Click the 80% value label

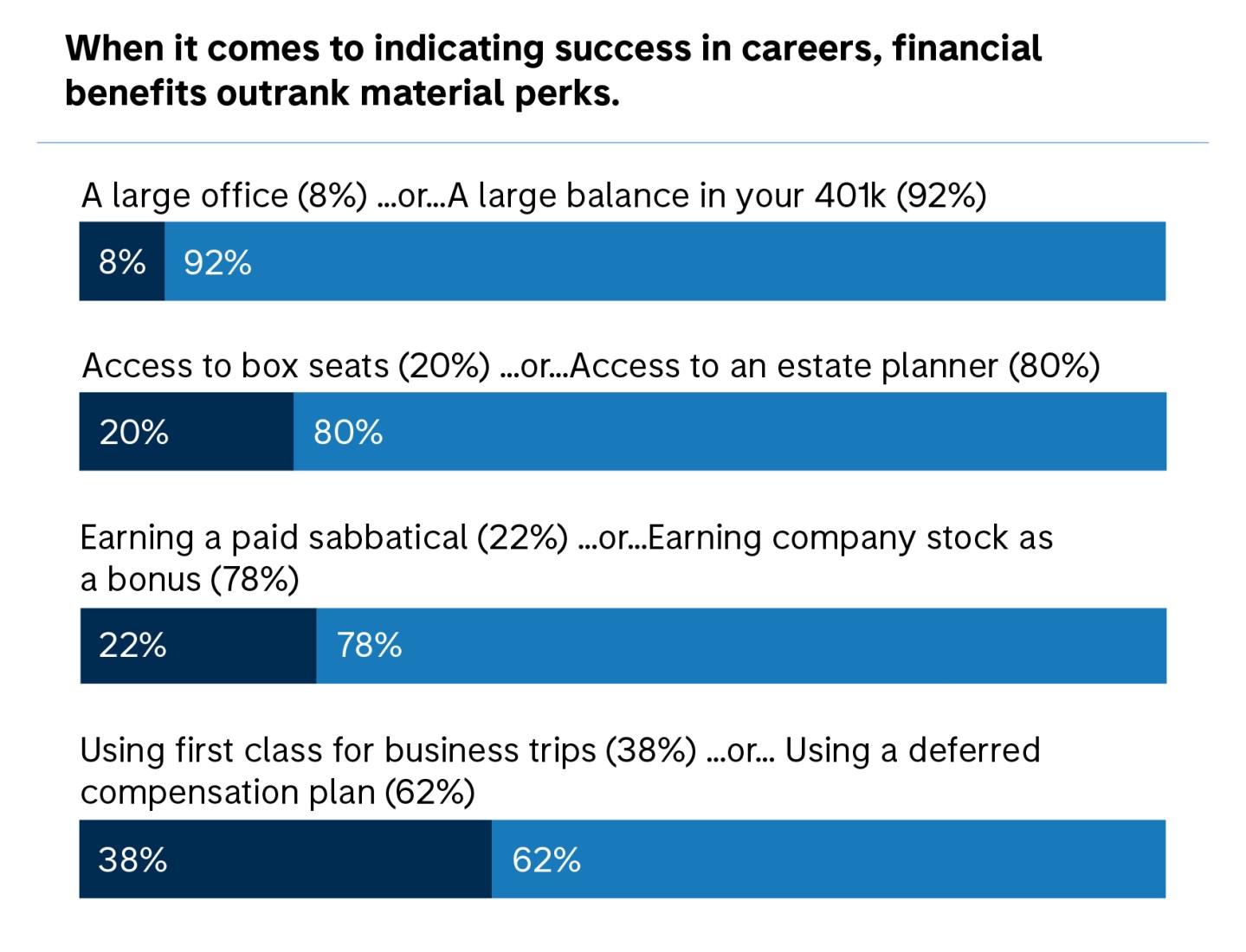pos(348,432)
